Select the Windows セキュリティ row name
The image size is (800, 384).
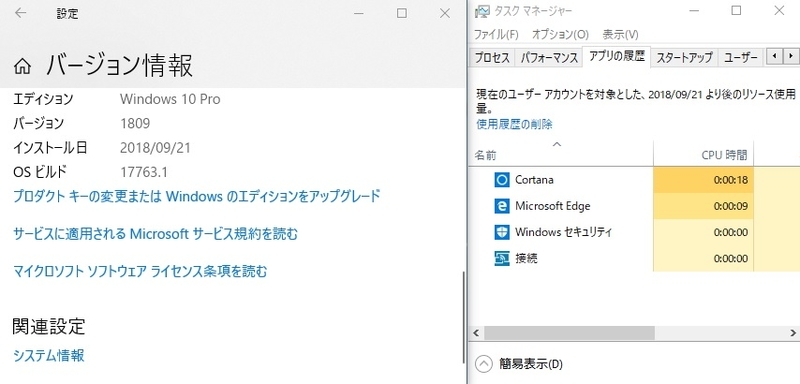click(563, 233)
